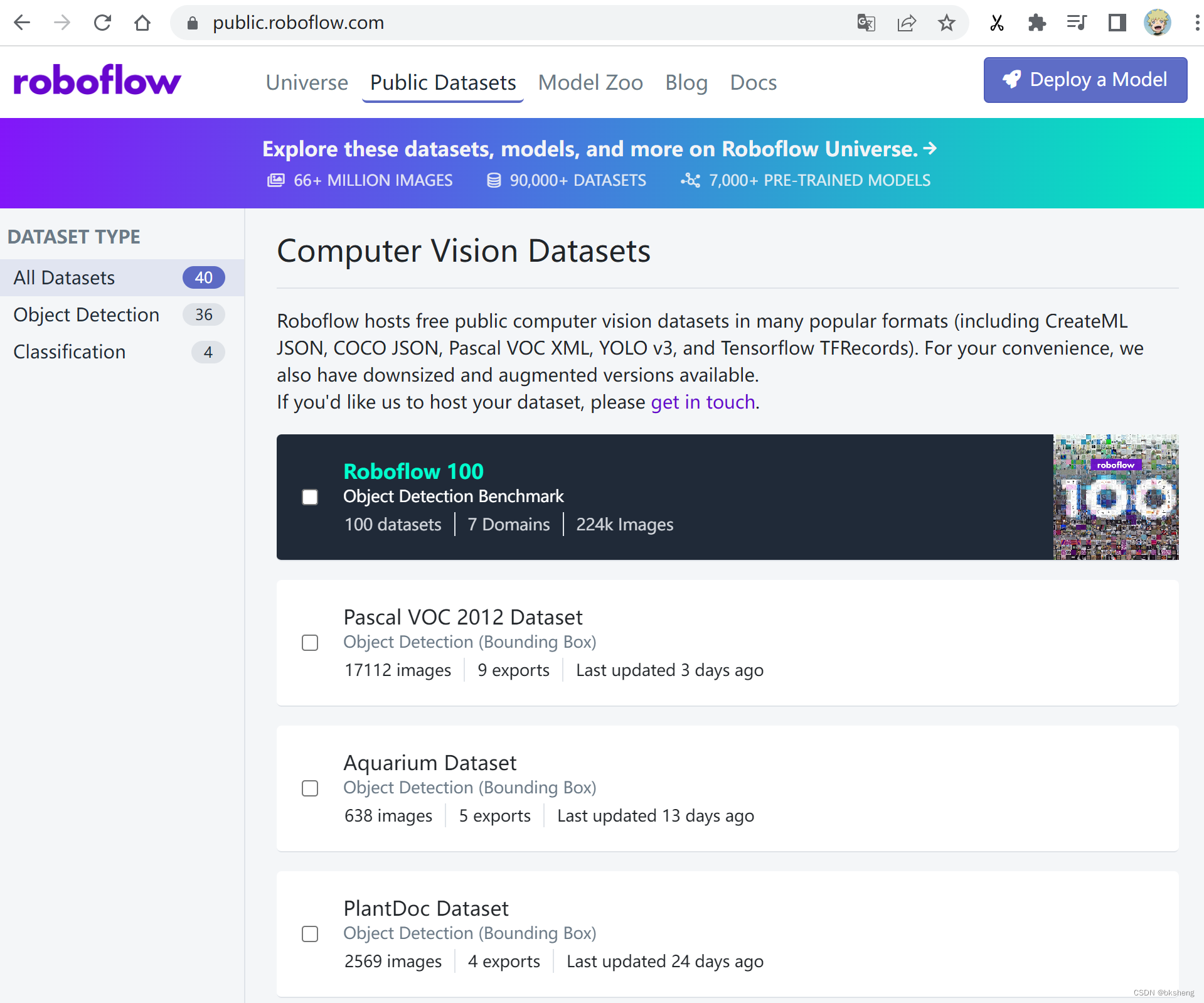Screen dimensions: 1204x1003
Task: Open the Model Zoo nav tab
Action: tap(590, 82)
